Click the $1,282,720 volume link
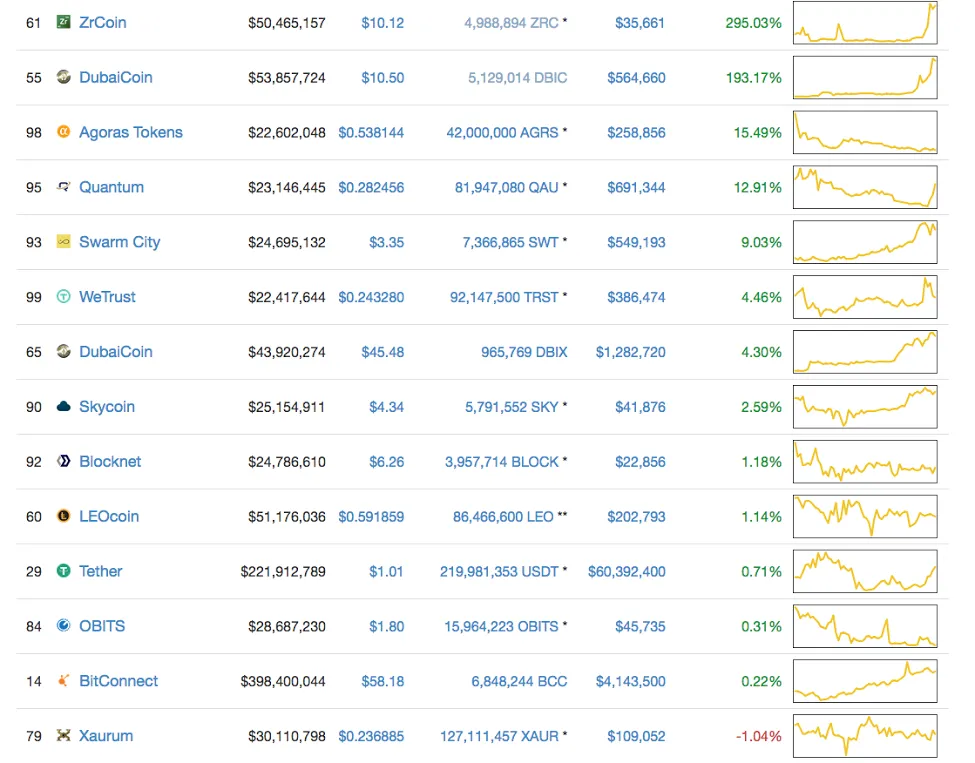This screenshot has width=975, height=763. [631, 352]
